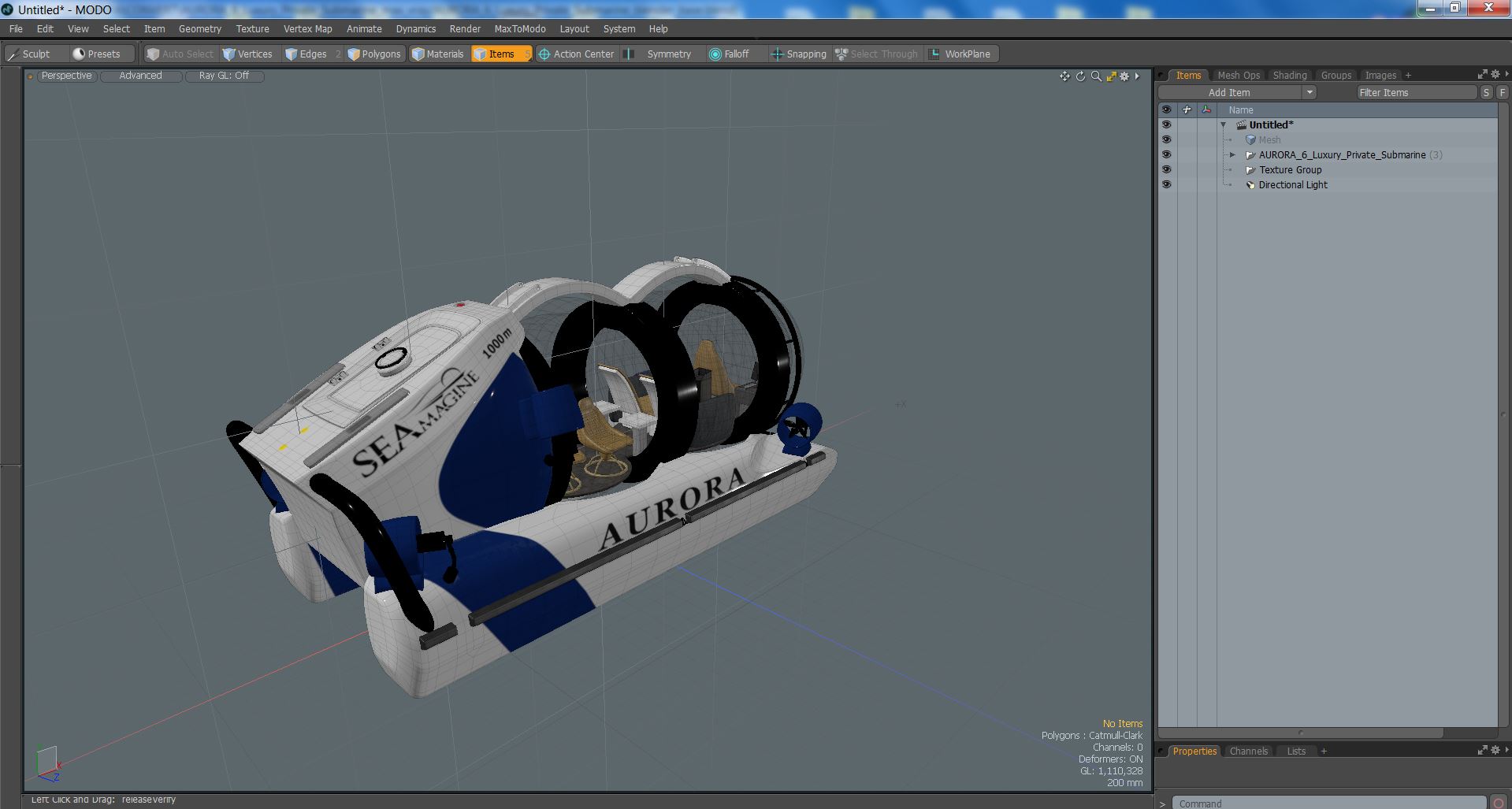Open the File menu
This screenshot has height=809, width=1512.
coord(16,28)
